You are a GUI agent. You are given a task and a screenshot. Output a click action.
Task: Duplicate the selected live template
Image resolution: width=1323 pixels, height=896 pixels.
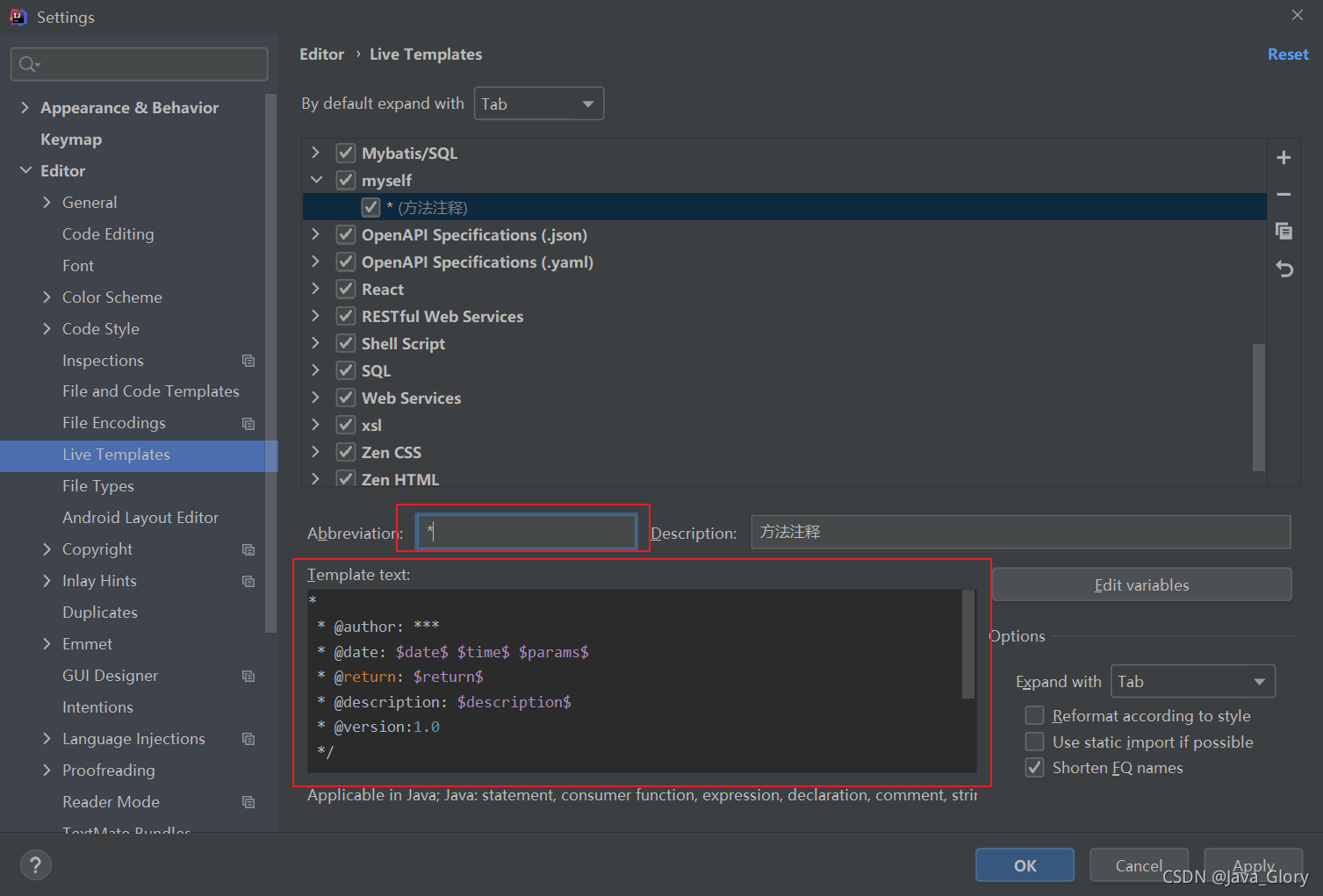pyautogui.click(x=1283, y=231)
